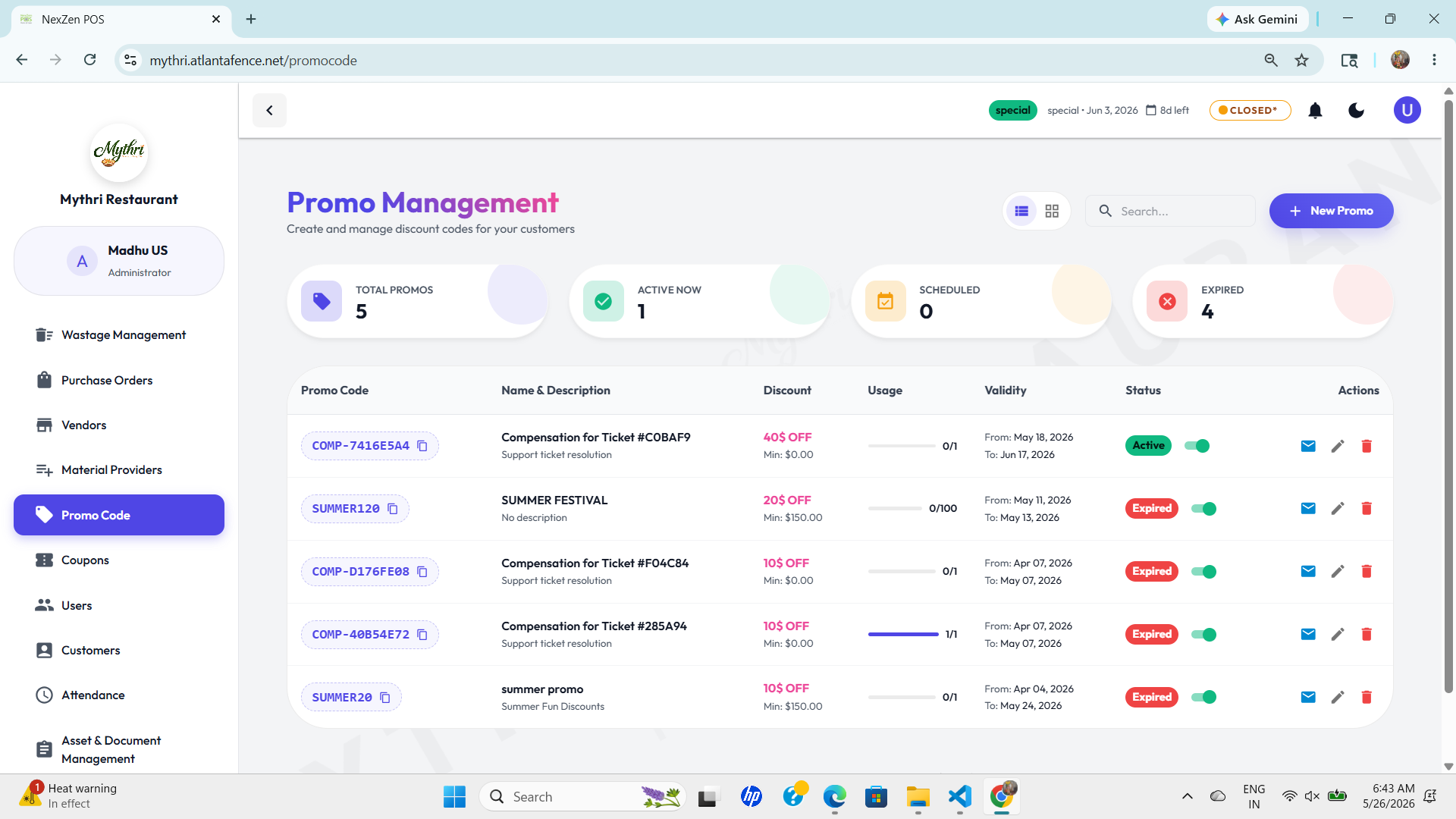Open Wastage Management in sidebar
The height and width of the screenshot is (819, 1456).
(x=119, y=335)
